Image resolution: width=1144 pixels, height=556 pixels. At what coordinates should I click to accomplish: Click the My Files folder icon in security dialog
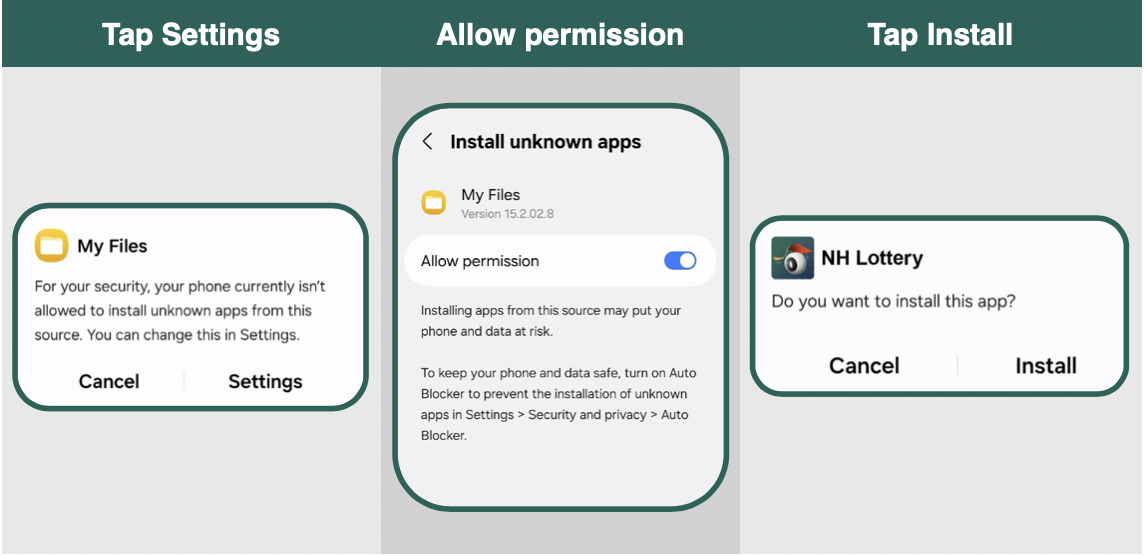point(51,246)
